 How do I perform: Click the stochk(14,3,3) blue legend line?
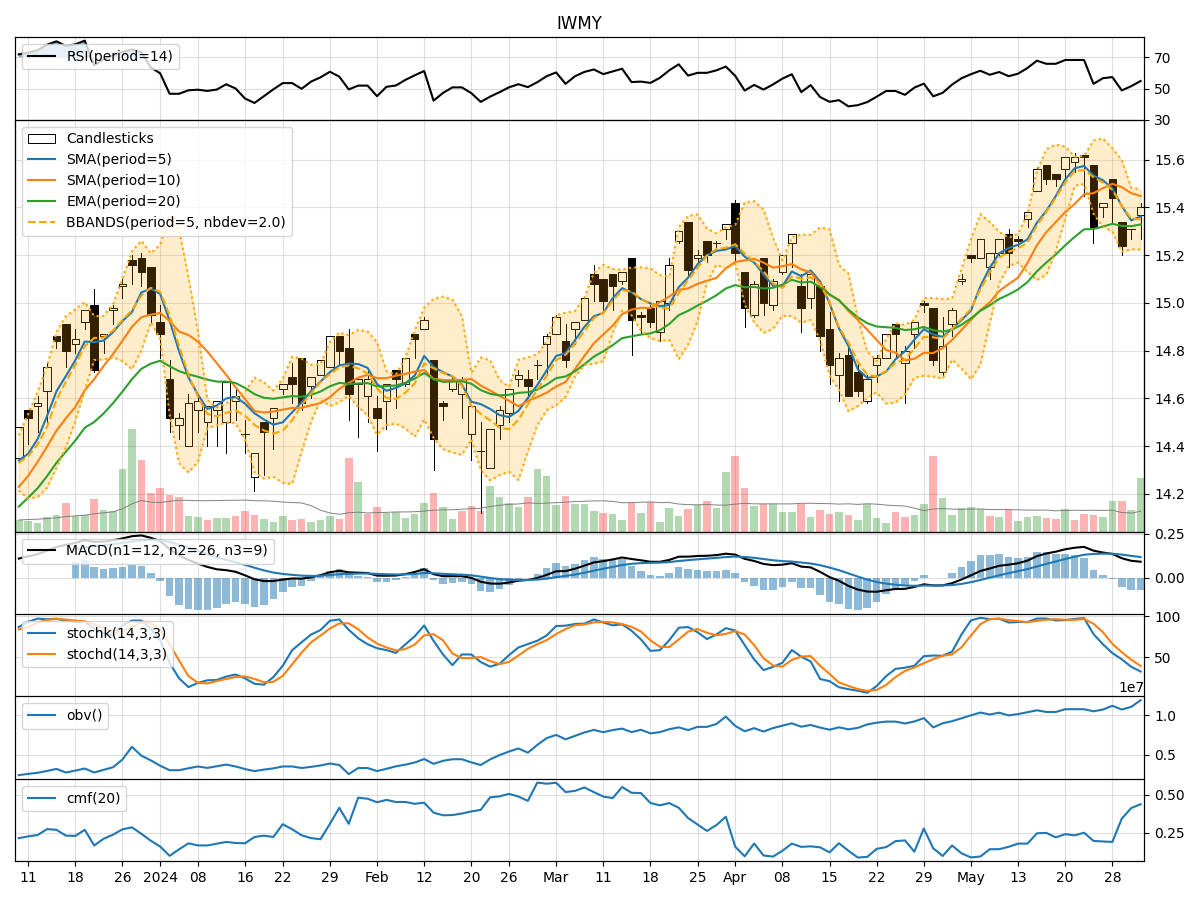tap(42, 634)
